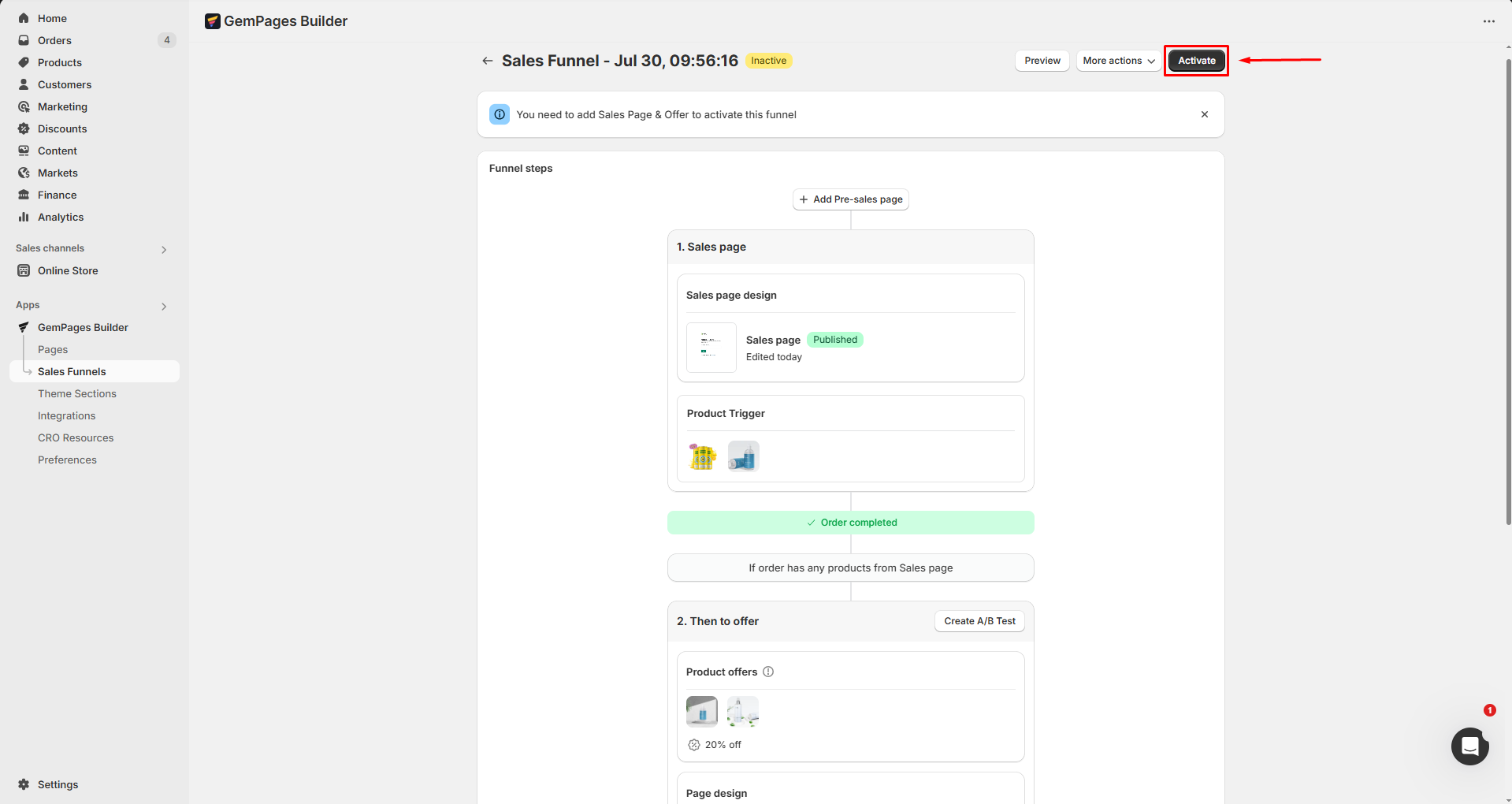
Task: Dismiss the activation info banner
Action: [1204, 114]
